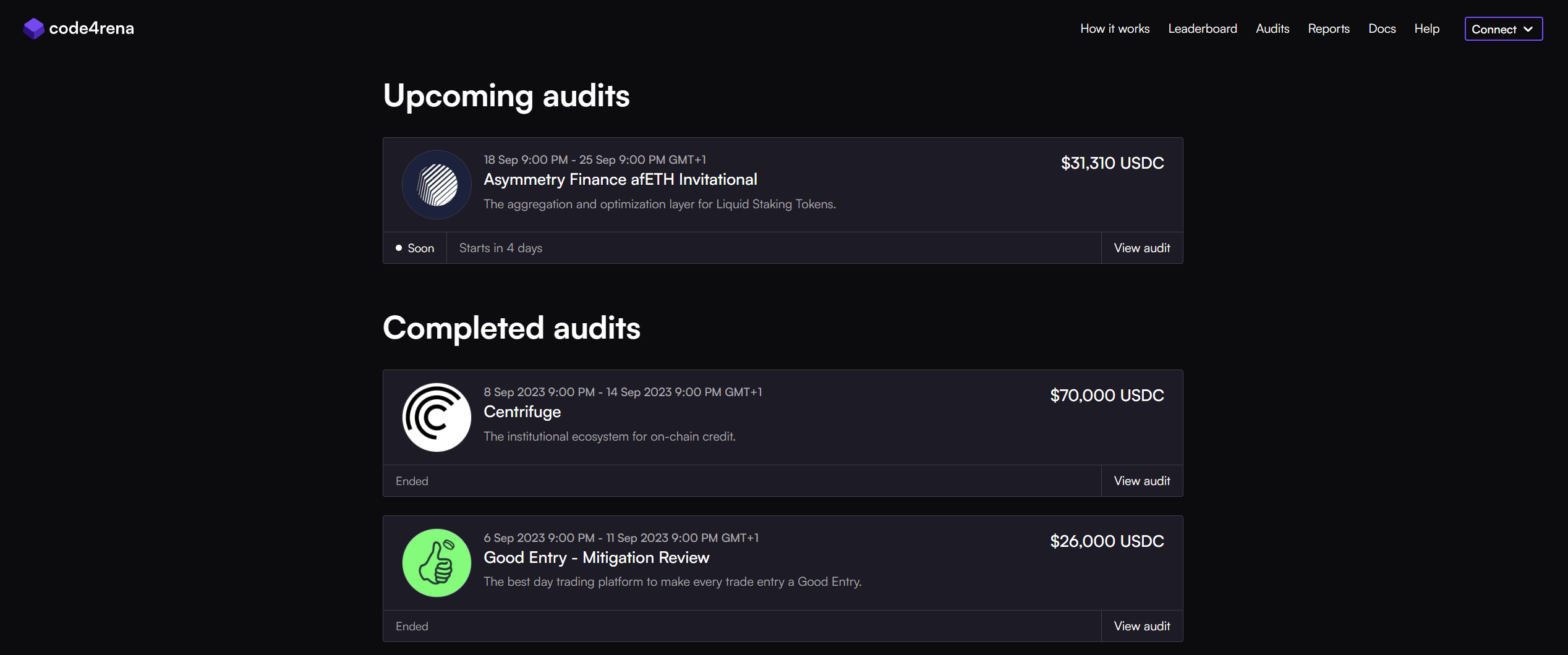Click the Good Entry thumbs-up logo
The image size is (1568, 655).
coord(437,563)
